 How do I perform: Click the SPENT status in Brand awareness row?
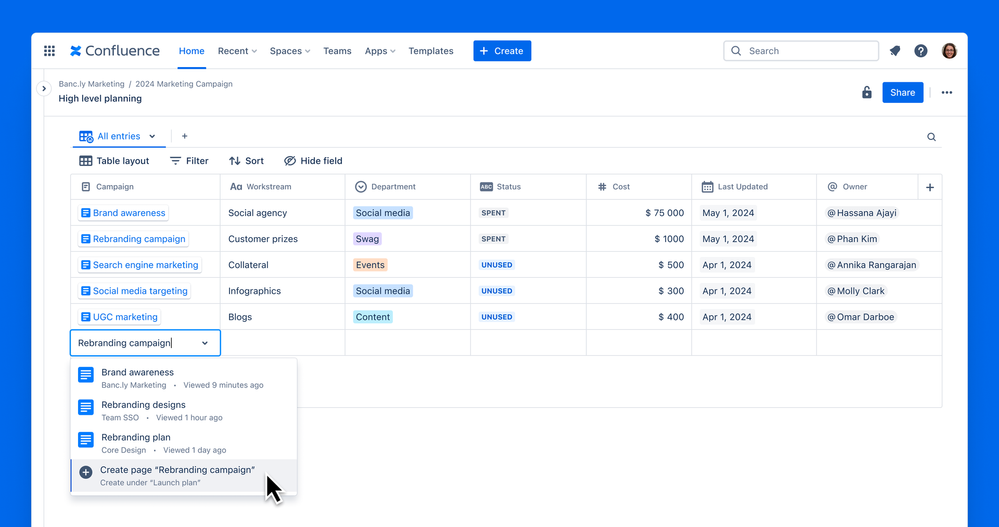(494, 213)
